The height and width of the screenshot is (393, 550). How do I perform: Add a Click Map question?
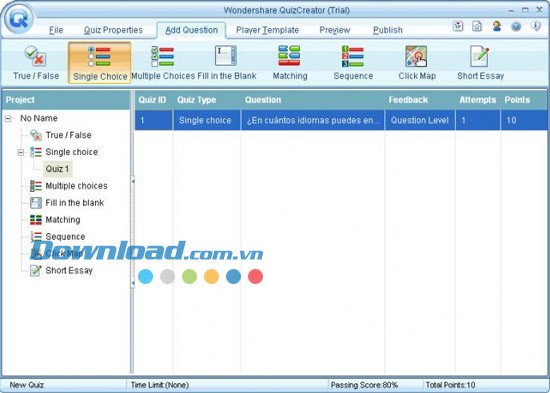coord(417,63)
